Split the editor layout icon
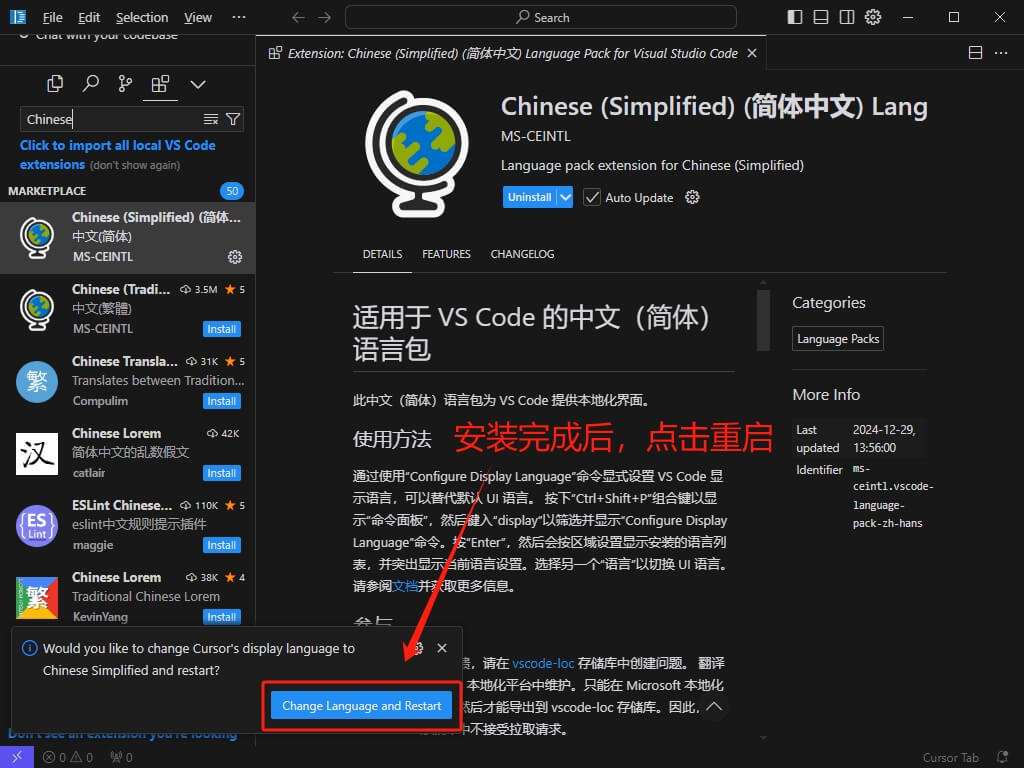1024x768 pixels. 975,53
